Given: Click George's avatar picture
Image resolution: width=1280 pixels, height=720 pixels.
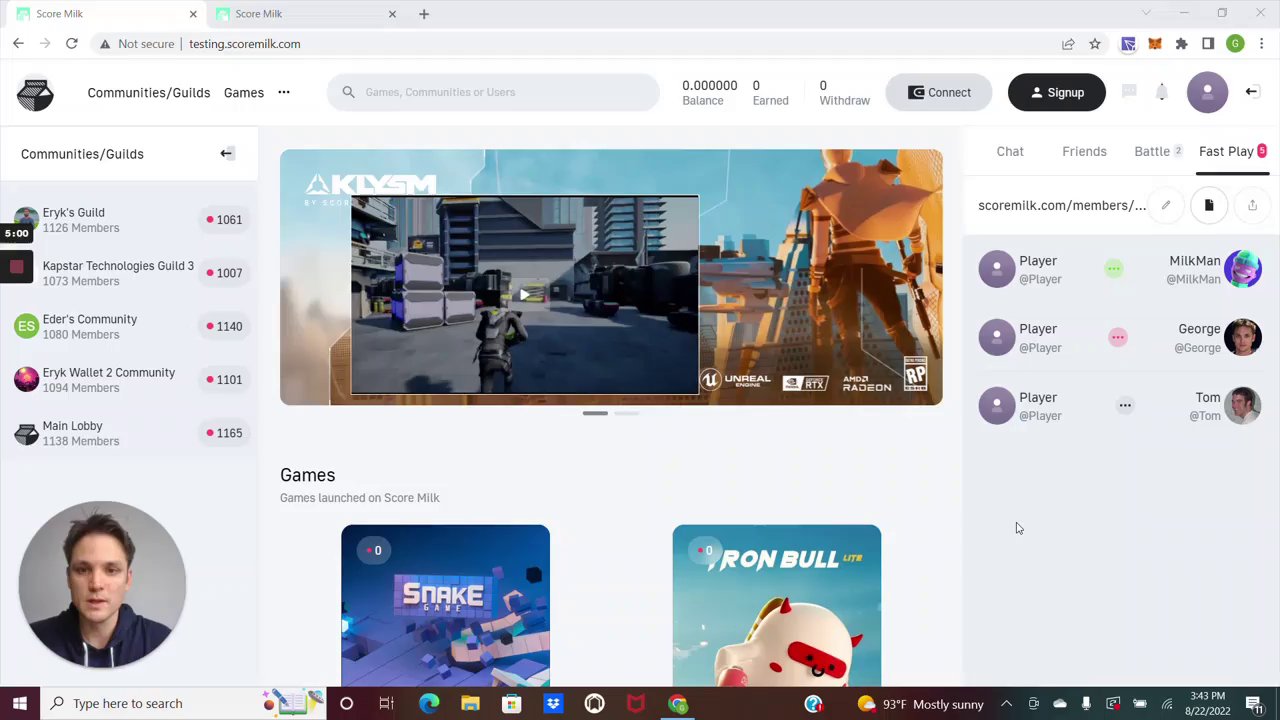Looking at the screenshot, I should pos(1243,337).
